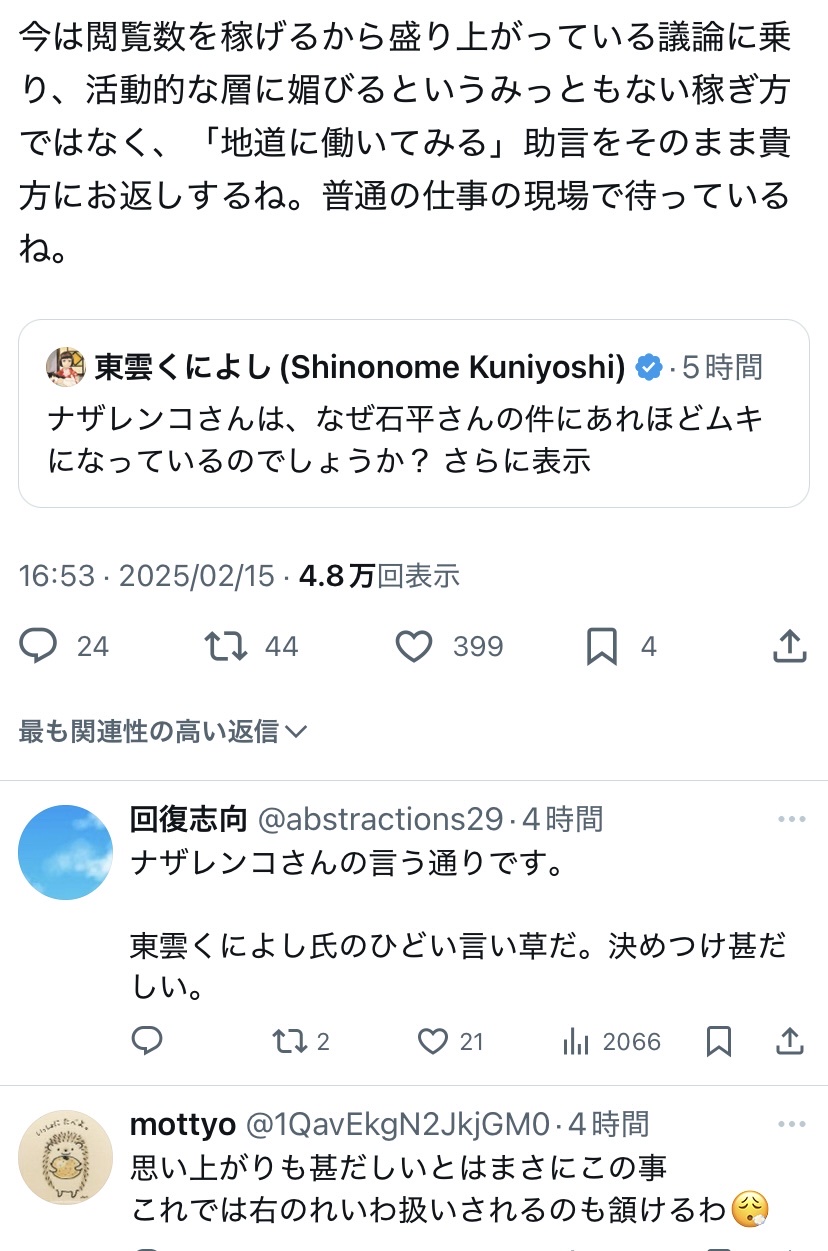Open the @abstractions29 profile handle
The image size is (828, 1251).
pos(380,820)
